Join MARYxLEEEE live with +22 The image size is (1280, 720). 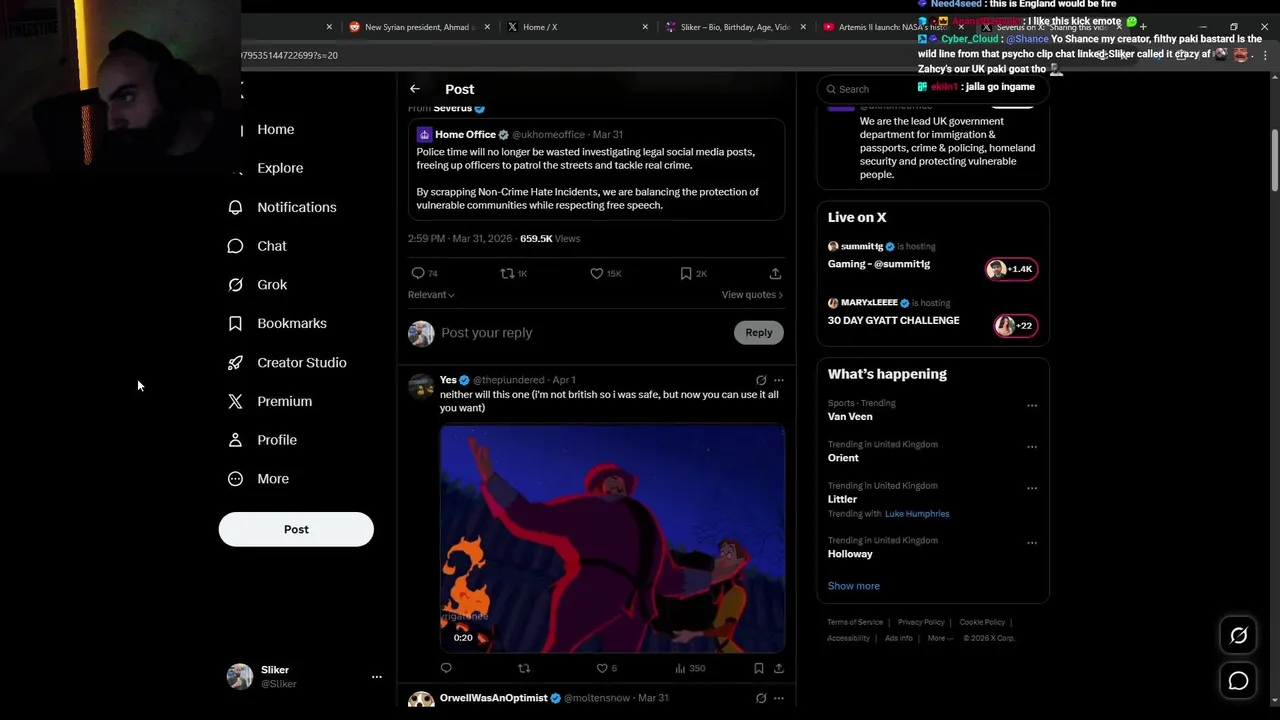[x=1015, y=325]
